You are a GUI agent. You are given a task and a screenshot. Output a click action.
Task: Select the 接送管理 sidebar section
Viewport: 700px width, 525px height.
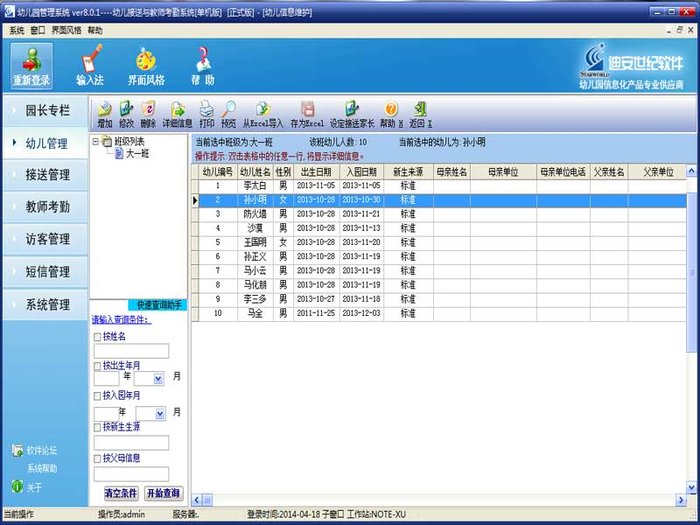46,175
